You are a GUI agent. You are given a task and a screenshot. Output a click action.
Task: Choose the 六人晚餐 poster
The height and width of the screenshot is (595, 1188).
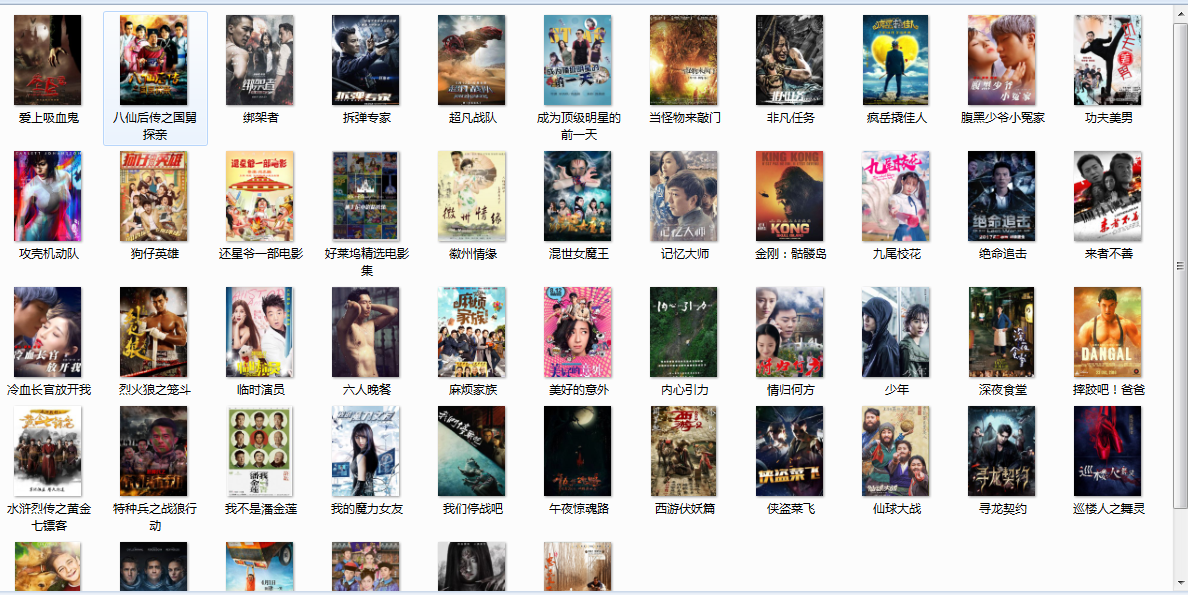pyautogui.click(x=366, y=332)
